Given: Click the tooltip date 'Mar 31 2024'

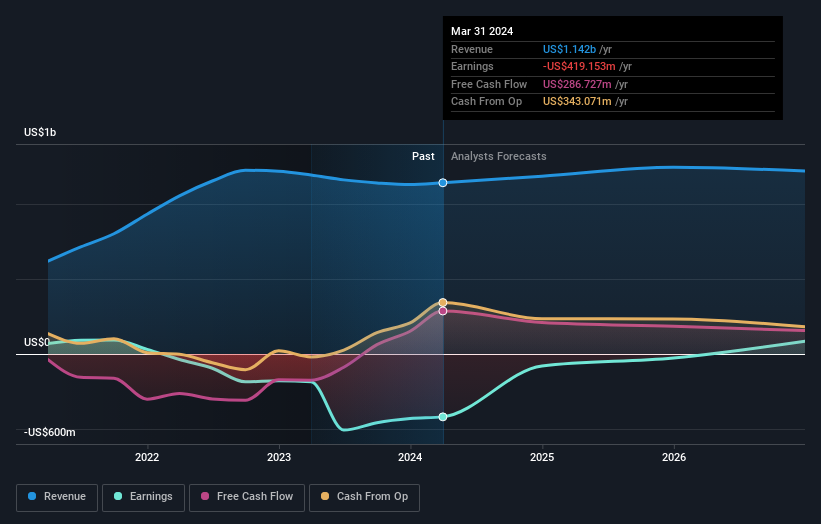Looking at the screenshot, I should [x=482, y=31].
